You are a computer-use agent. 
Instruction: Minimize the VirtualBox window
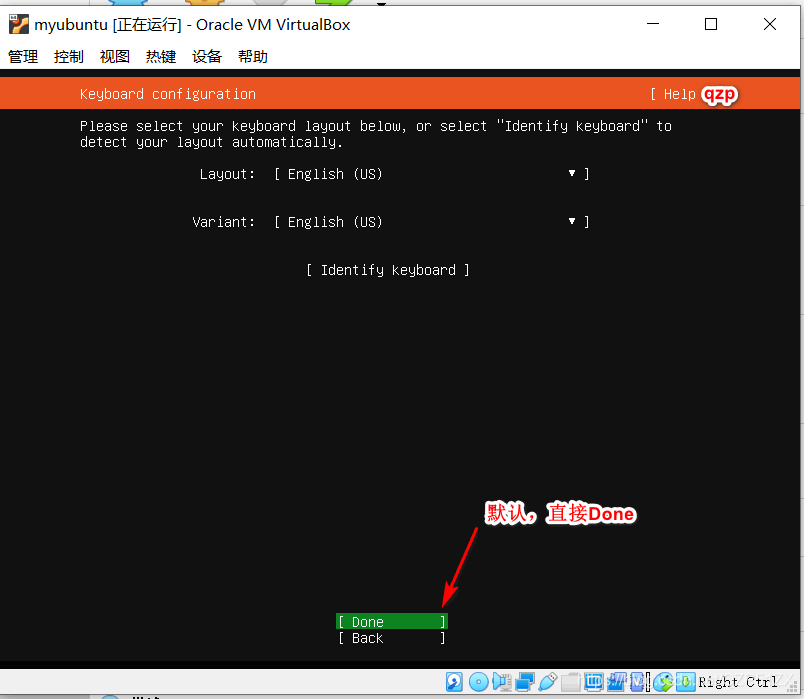[653, 24]
